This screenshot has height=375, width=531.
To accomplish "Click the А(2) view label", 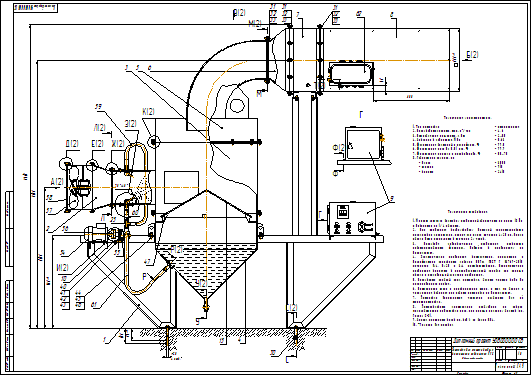I will [x=57, y=182].
